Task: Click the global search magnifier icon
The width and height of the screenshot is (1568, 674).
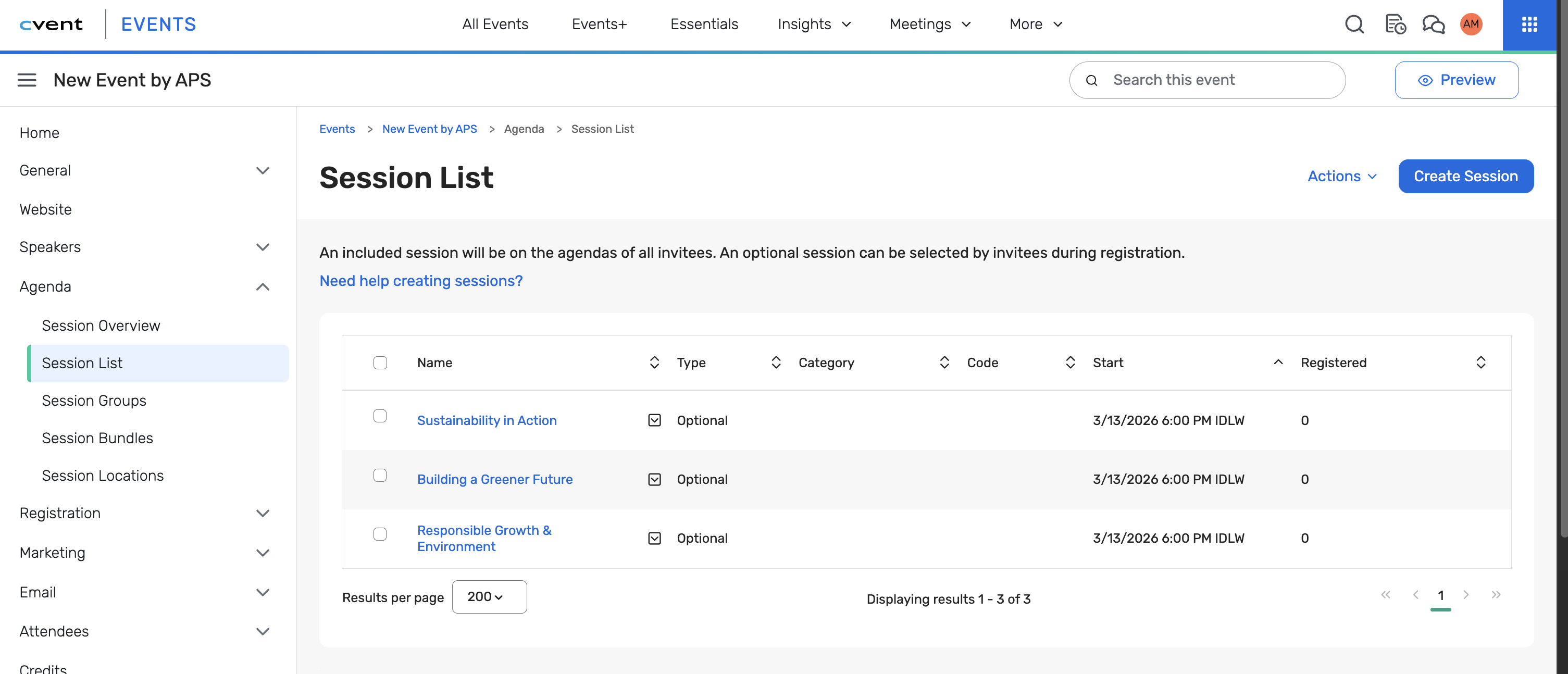Action: coord(1354,24)
